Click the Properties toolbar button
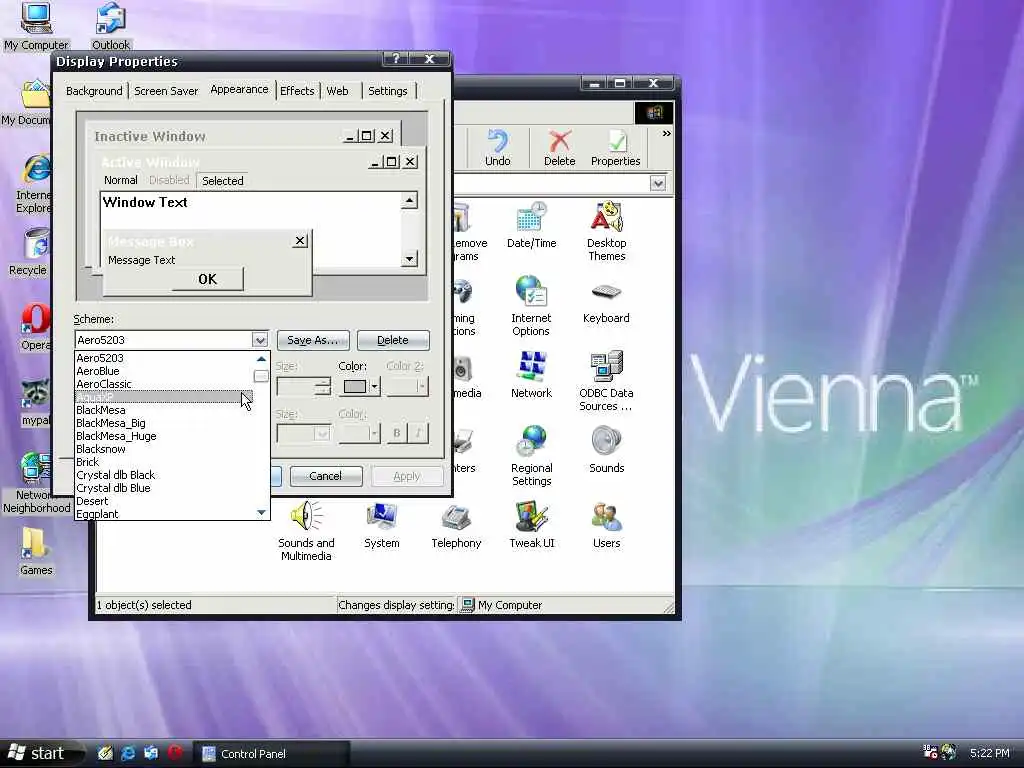 [615, 148]
